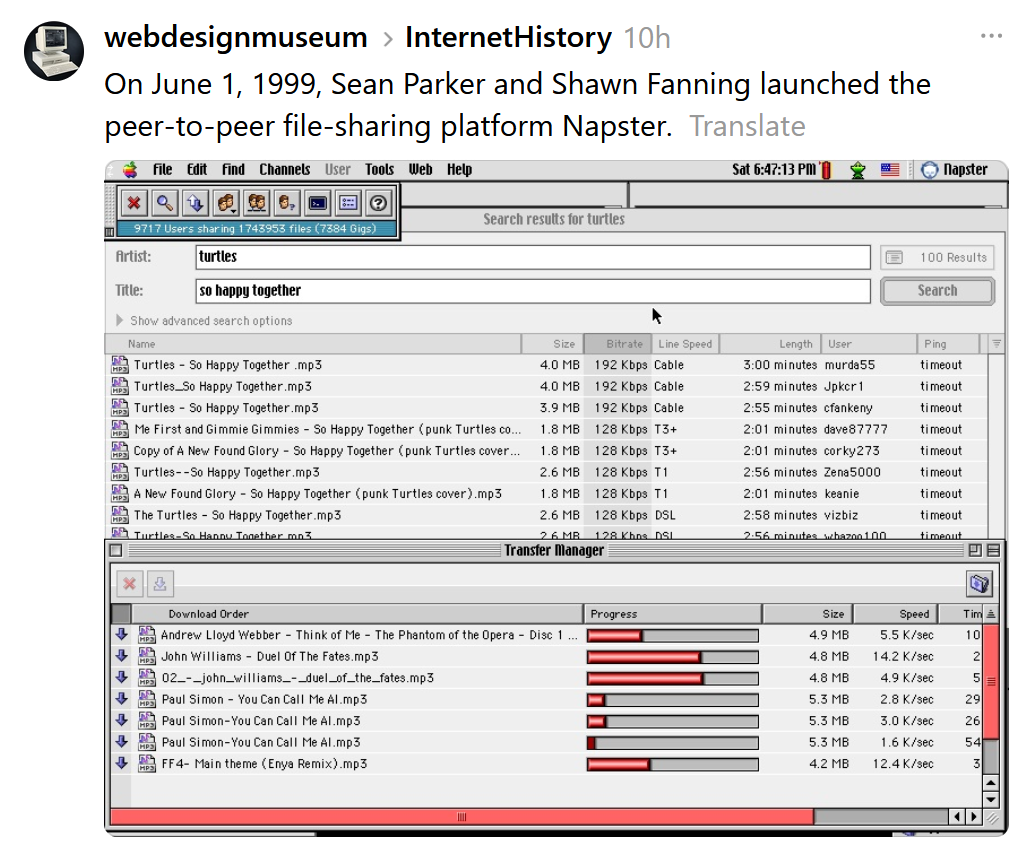Screen dimensions: 1034x854
Task: Sort results by Length column header
Action: [x=770, y=344]
